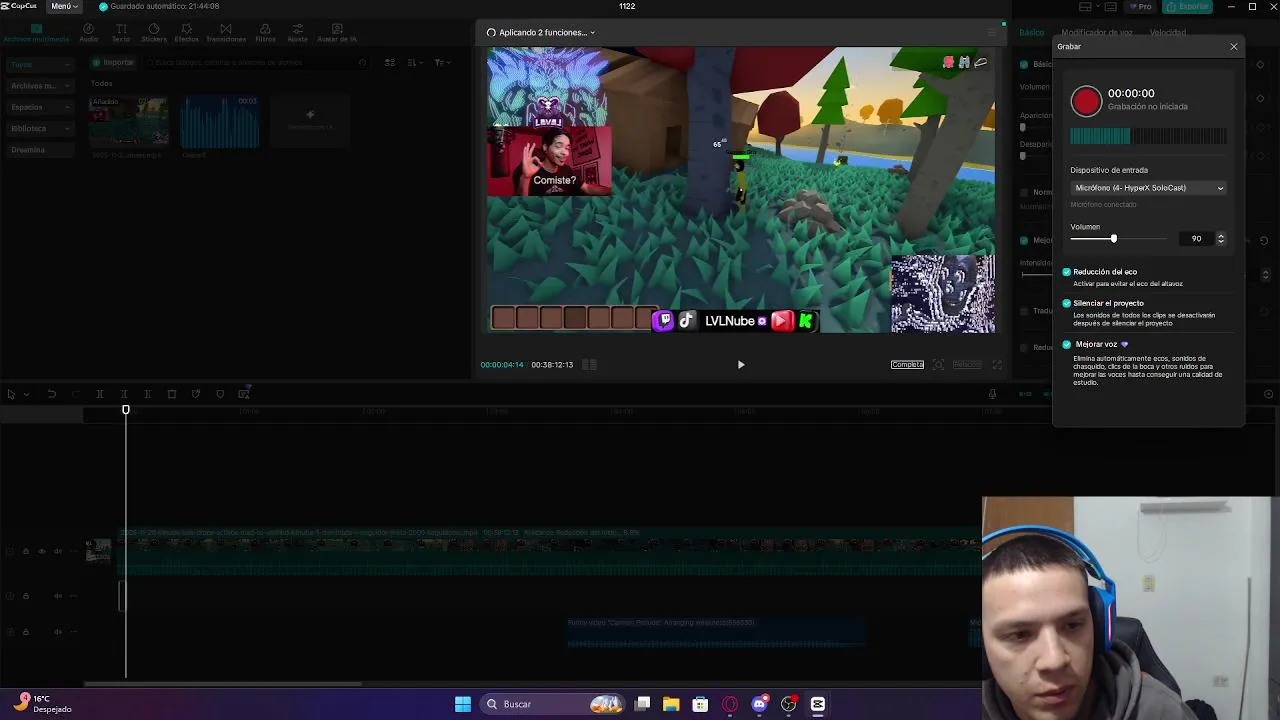Toggle the Silenciar el proyecto checkbox
Viewport: 1280px width, 720px height.
1067,303
